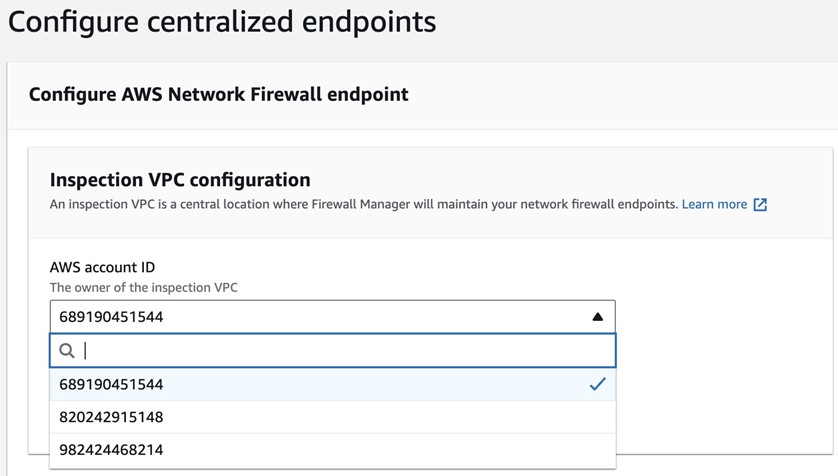838x476 pixels.
Task: Click the inspection VPC description sentence
Action: (x=360, y=204)
